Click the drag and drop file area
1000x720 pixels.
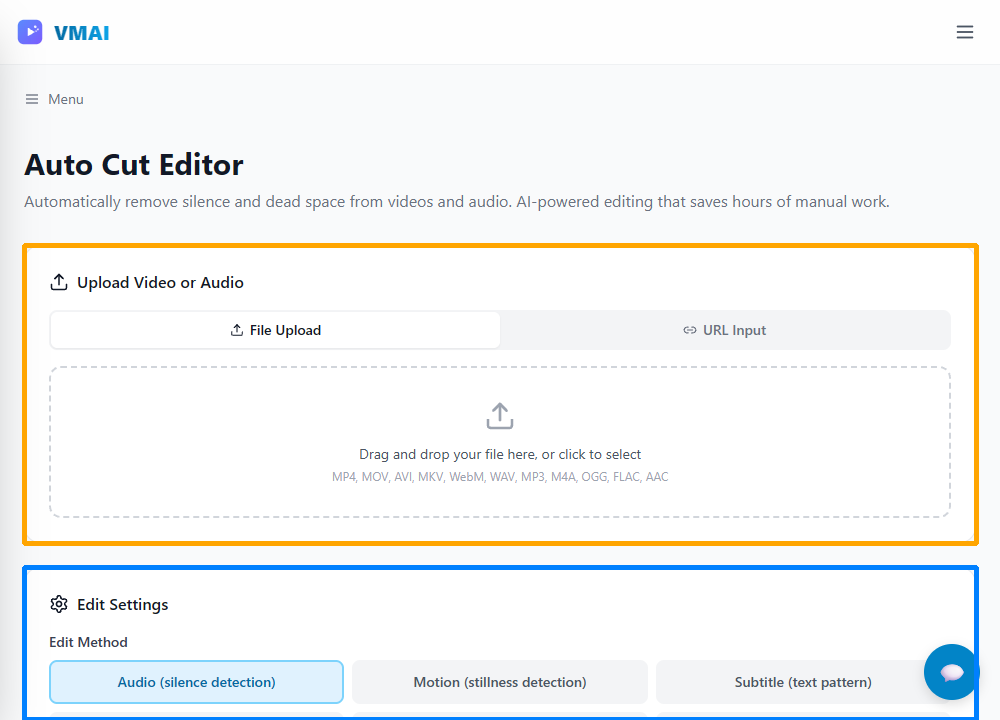(x=500, y=441)
